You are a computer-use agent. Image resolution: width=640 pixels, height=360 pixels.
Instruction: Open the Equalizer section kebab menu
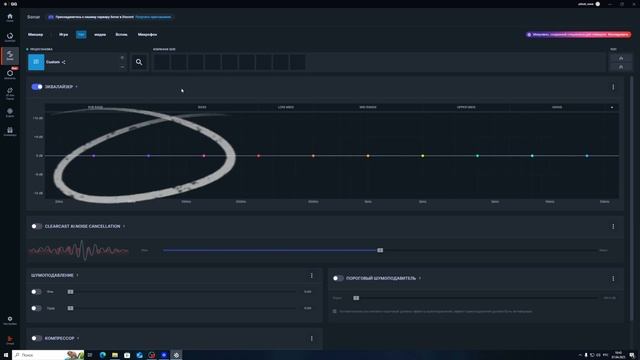click(613, 87)
